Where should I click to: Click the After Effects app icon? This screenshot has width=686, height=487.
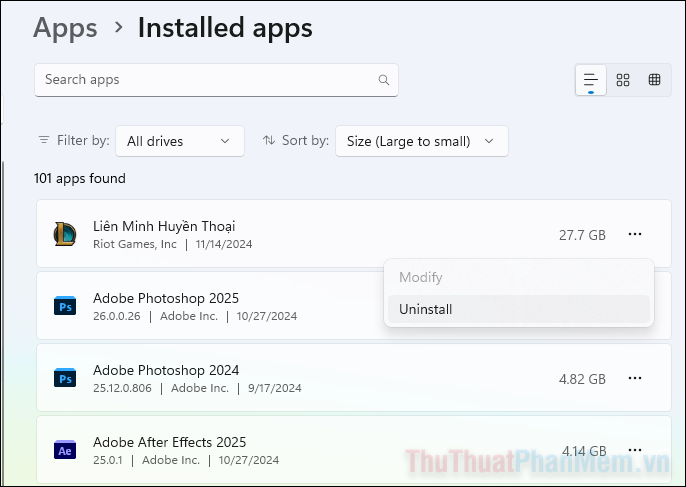click(65, 450)
